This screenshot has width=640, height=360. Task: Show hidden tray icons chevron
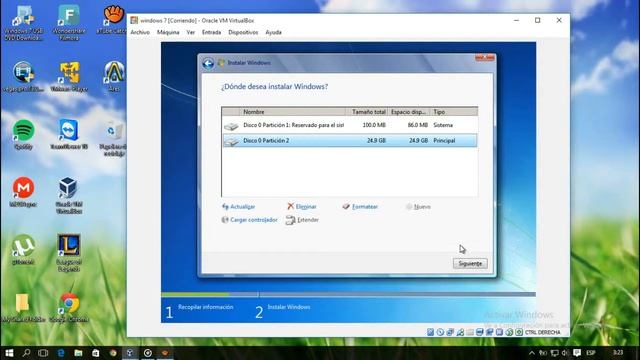532,353
